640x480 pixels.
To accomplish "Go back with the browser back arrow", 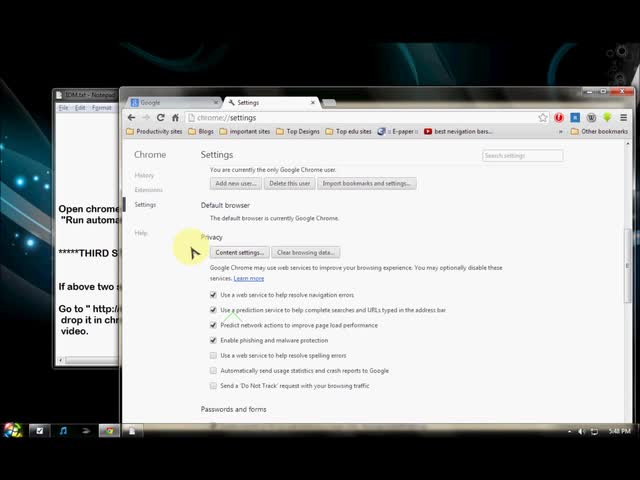I will [x=131, y=118].
